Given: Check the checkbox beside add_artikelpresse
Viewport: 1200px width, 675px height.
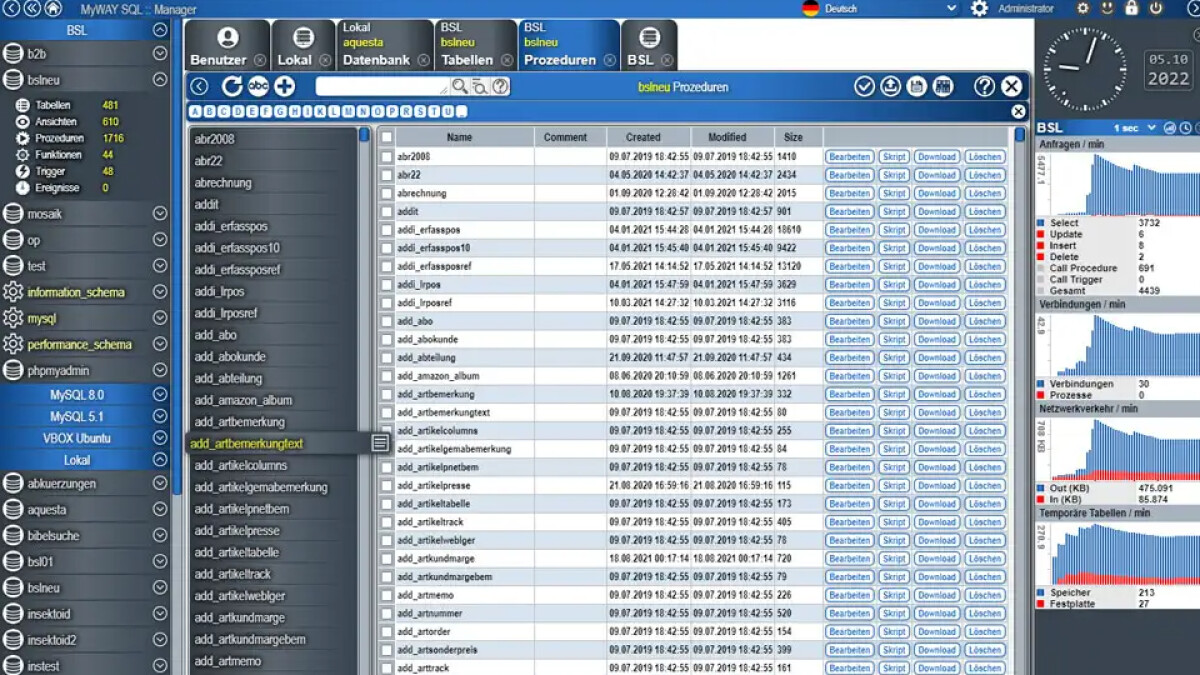Looking at the screenshot, I should tap(384, 485).
